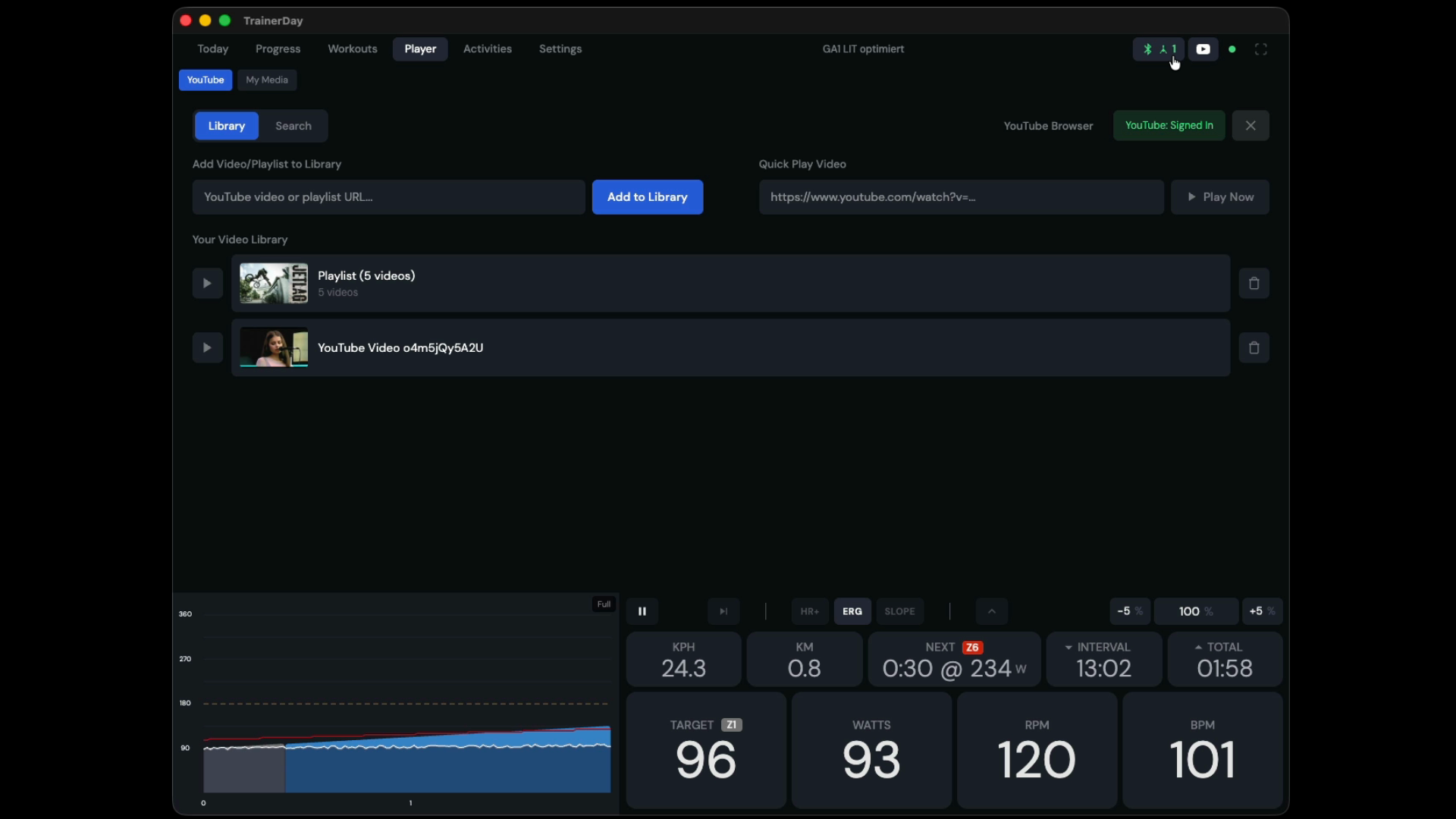Delete the YouTube Video o4m5jQy5A2U entry
The width and height of the screenshot is (1456, 819).
[1254, 347]
